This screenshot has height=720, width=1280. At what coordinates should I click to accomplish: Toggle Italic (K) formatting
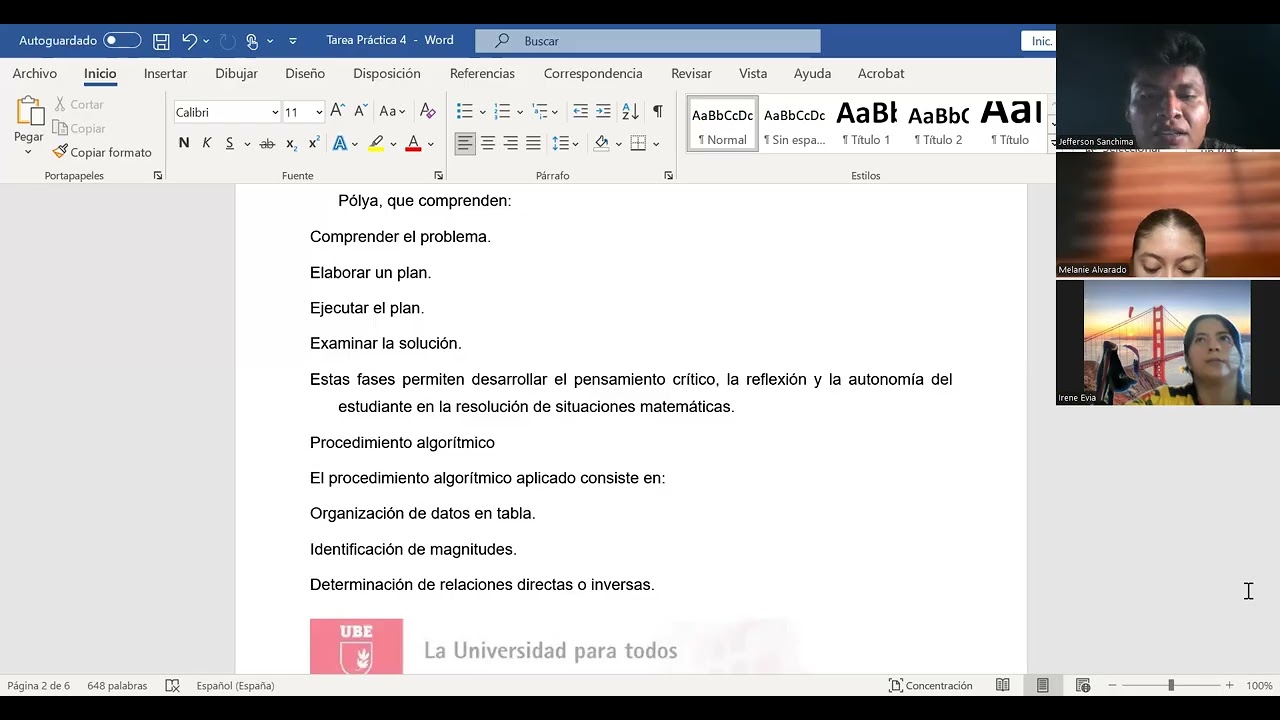(x=207, y=143)
